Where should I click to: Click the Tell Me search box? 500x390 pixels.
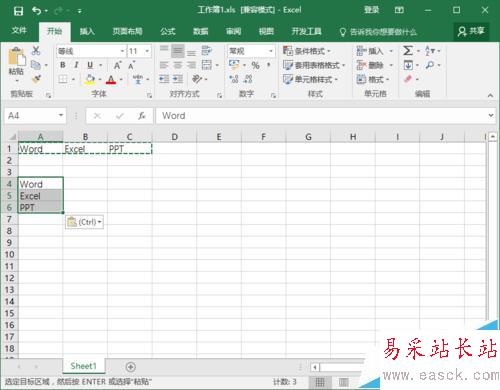(x=378, y=32)
